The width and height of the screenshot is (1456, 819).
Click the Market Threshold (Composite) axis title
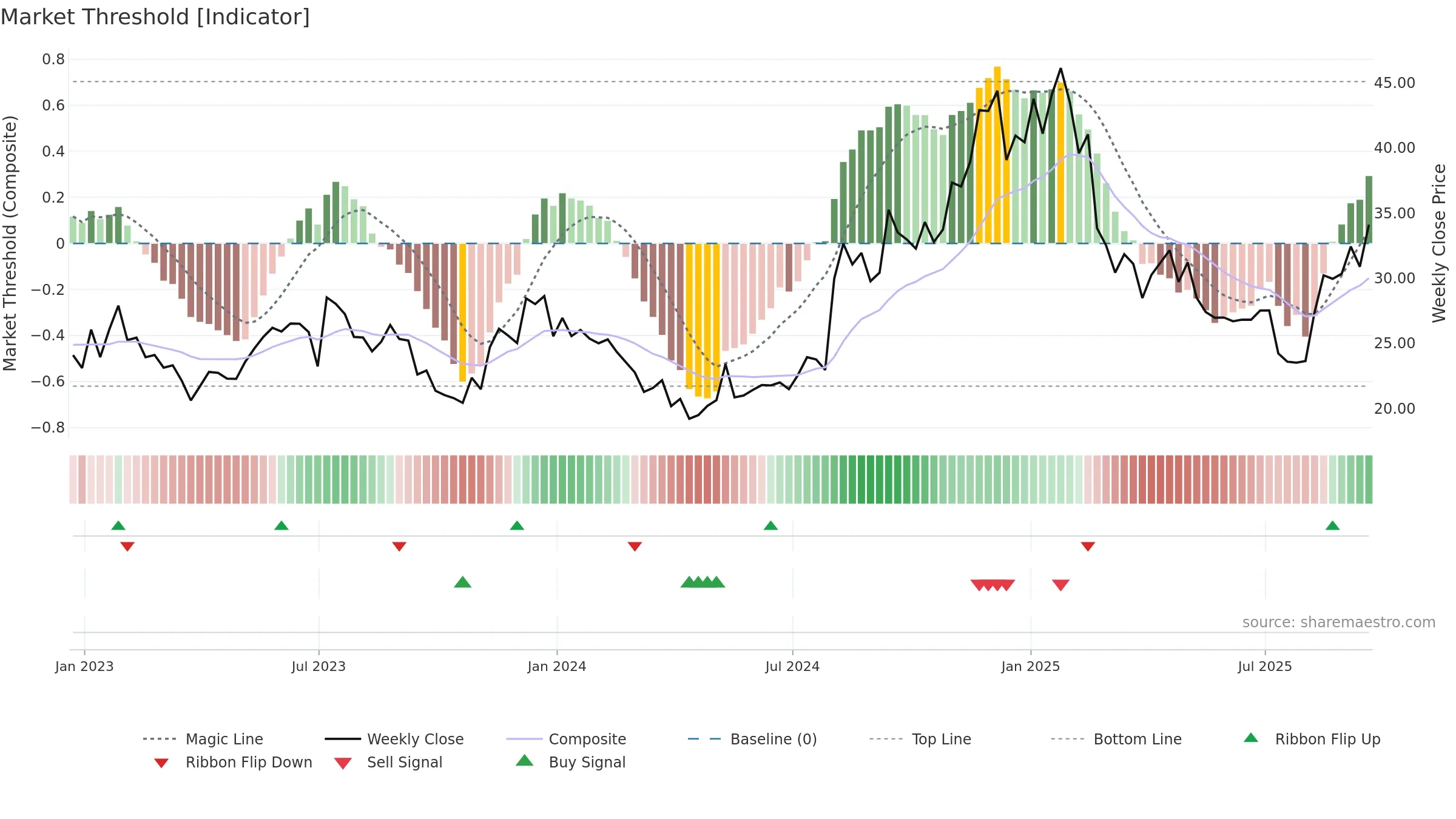[10, 243]
